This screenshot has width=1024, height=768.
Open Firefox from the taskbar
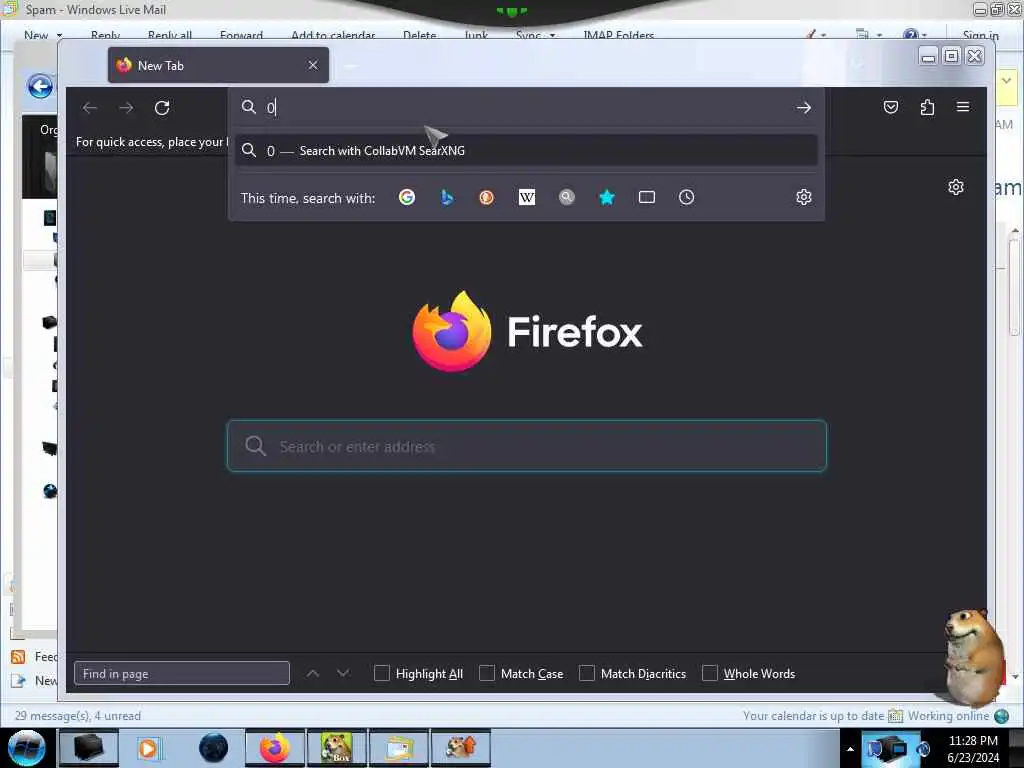tap(275, 748)
